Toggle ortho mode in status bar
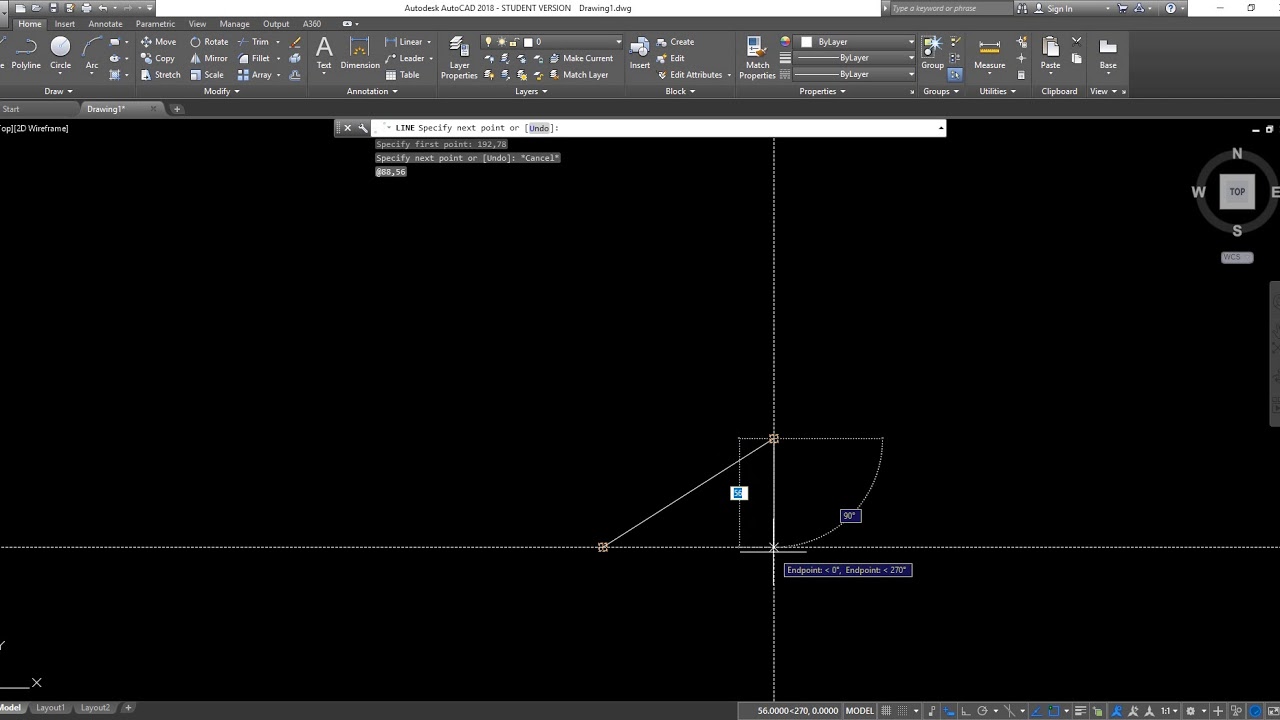Screen dimensions: 1280x720 (966, 710)
